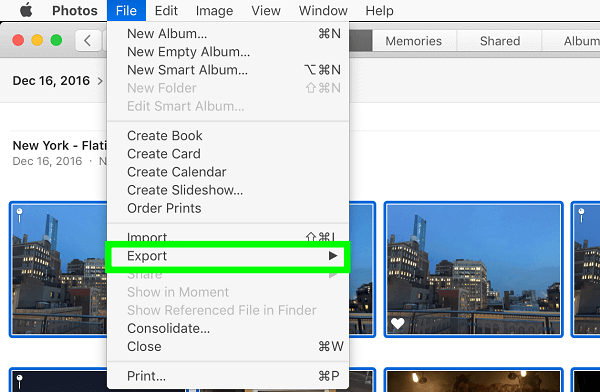Open the Export submenu
Viewport: 600px width, 392px height.
point(228,256)
